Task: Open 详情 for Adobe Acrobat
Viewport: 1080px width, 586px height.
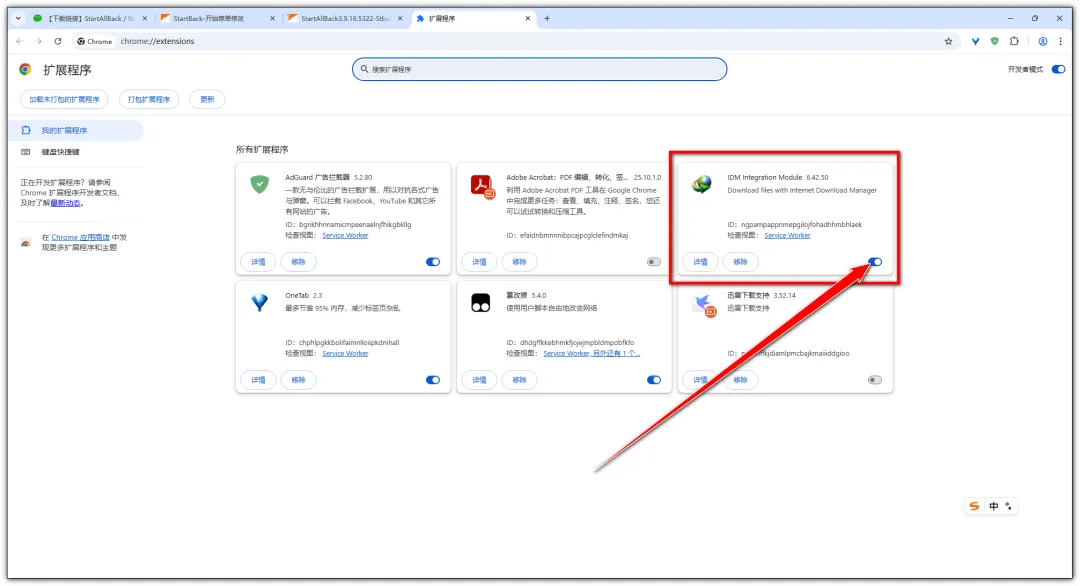Action: click(479, 262)
